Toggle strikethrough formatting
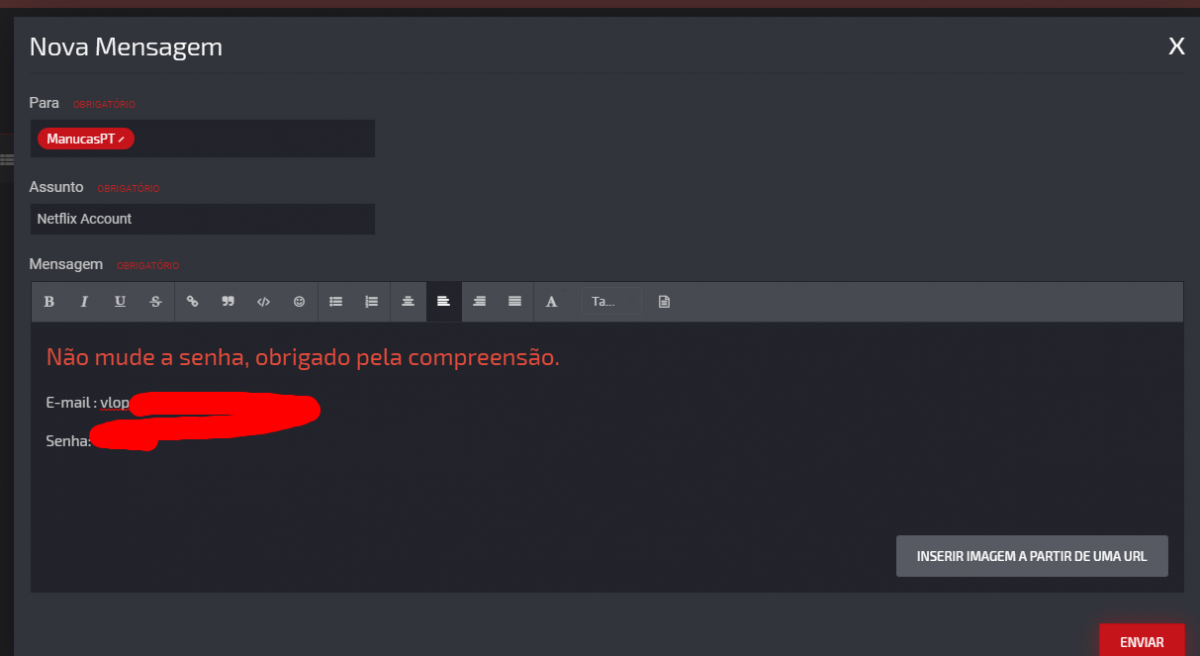The height and width of the screenshot is (656, 1200). pos(156,301)
